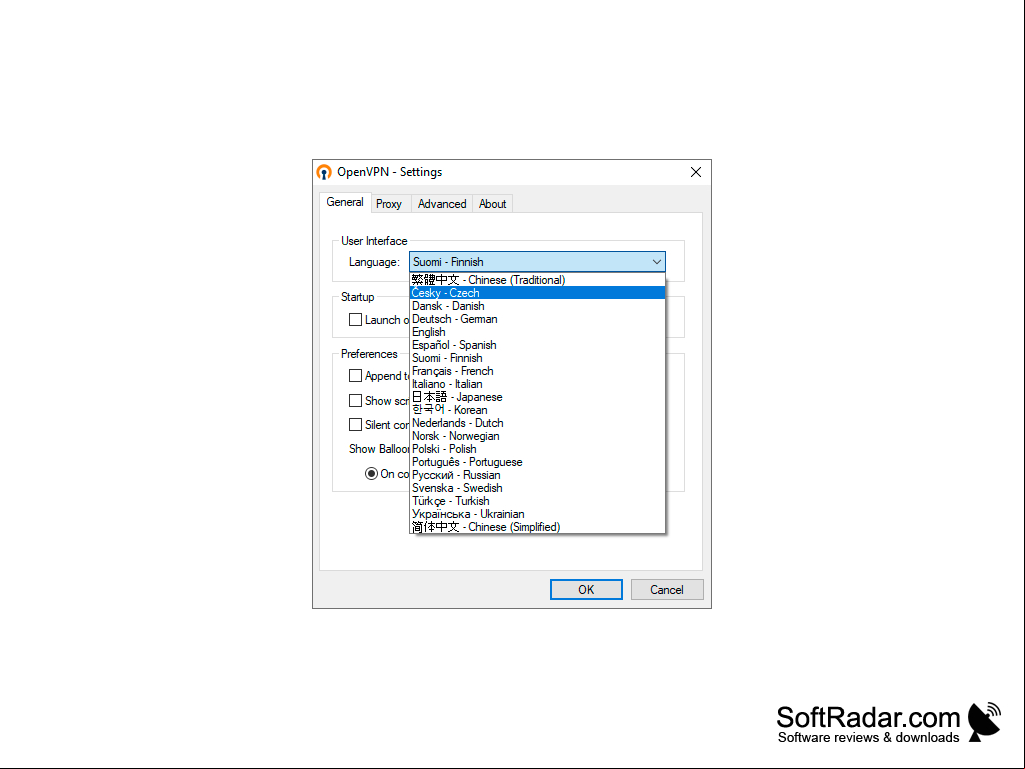Choose Türkçe - Turkish language
The height and width of the screenshot is (769, 1025).
tap(537, 501)
